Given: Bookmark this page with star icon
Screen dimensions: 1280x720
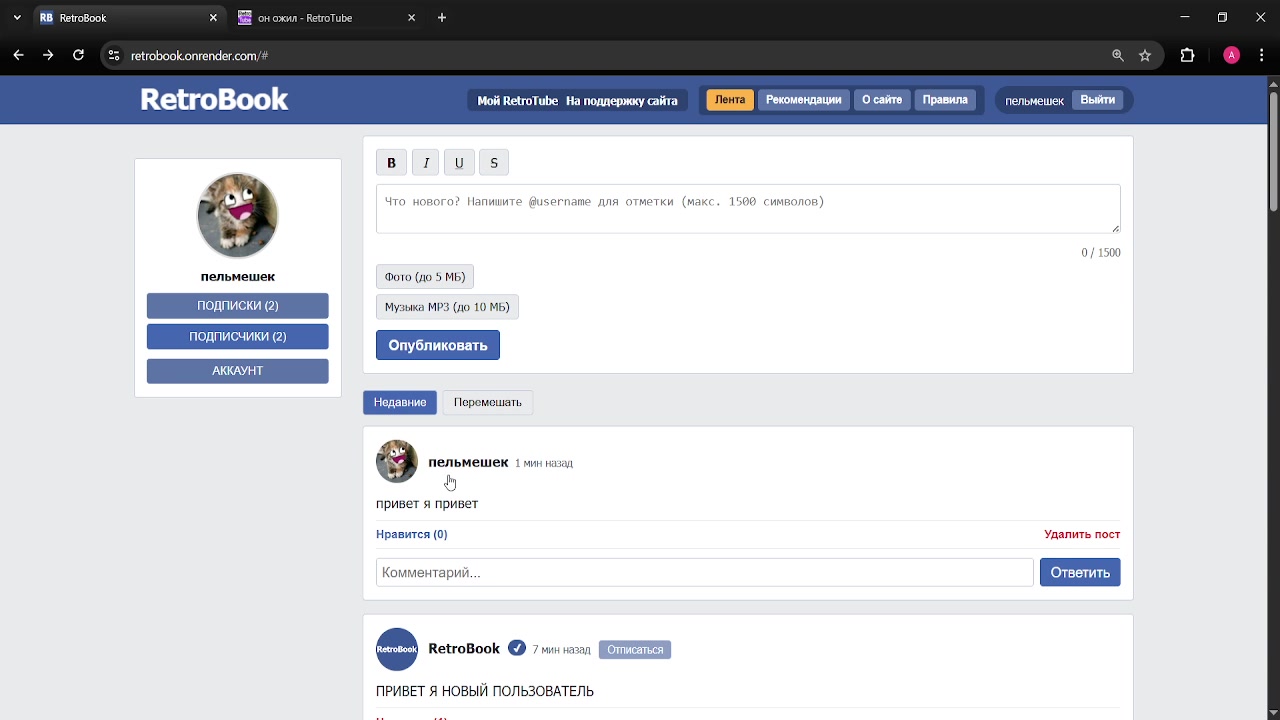Looking at the screenshot, I should pos(1145,56).
